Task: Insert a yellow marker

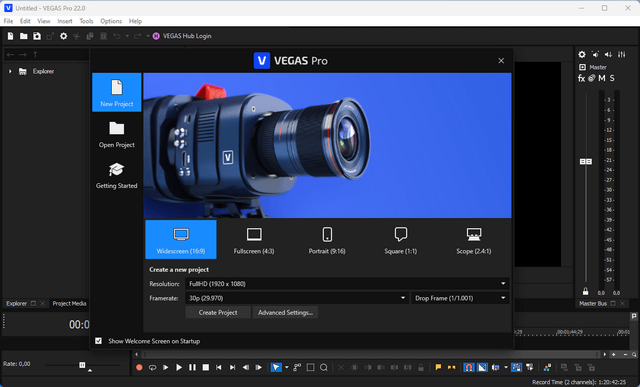Action: (438, 367)
